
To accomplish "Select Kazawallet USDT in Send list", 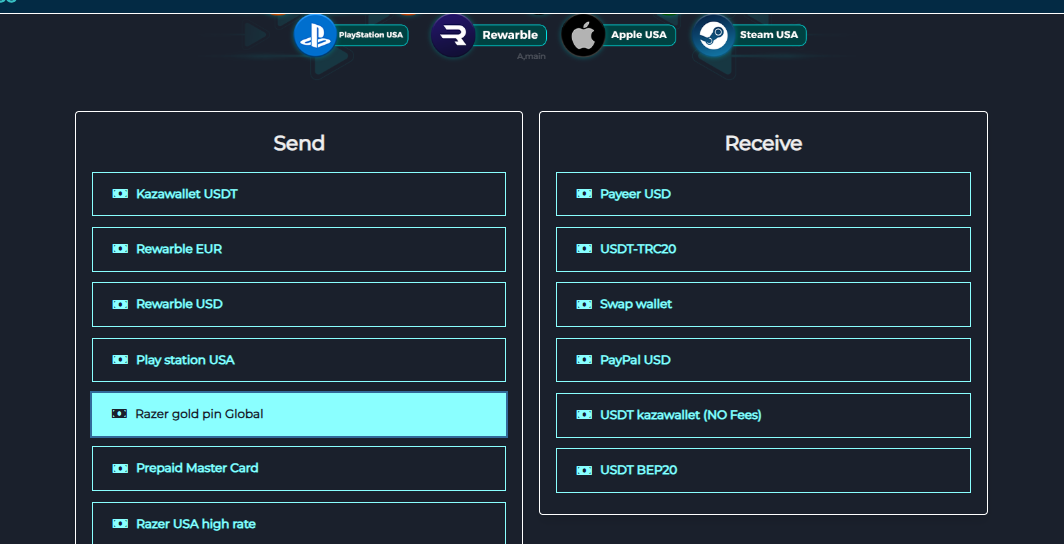I will 299,194.
